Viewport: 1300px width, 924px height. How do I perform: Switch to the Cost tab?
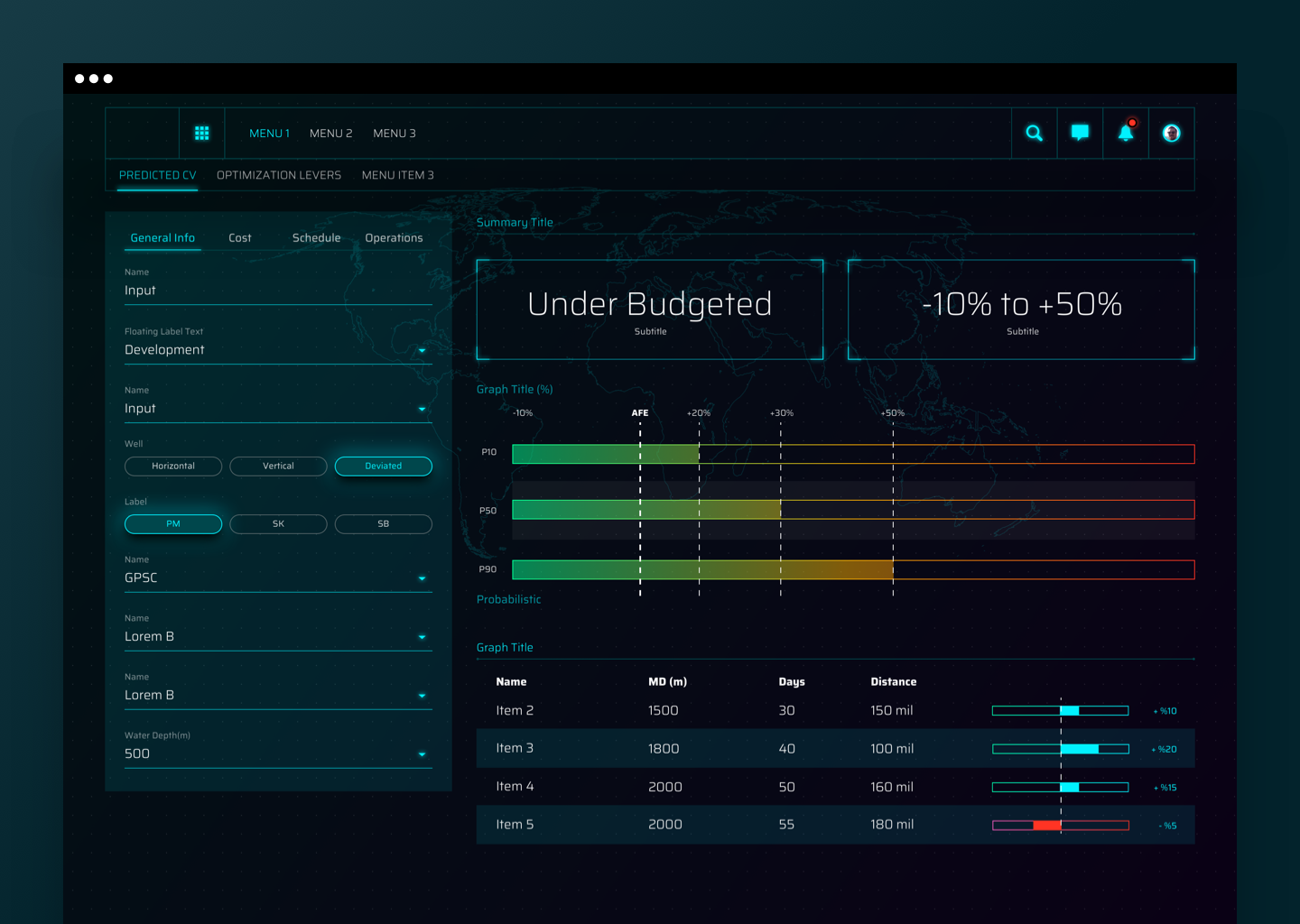[x=240, y=238]
